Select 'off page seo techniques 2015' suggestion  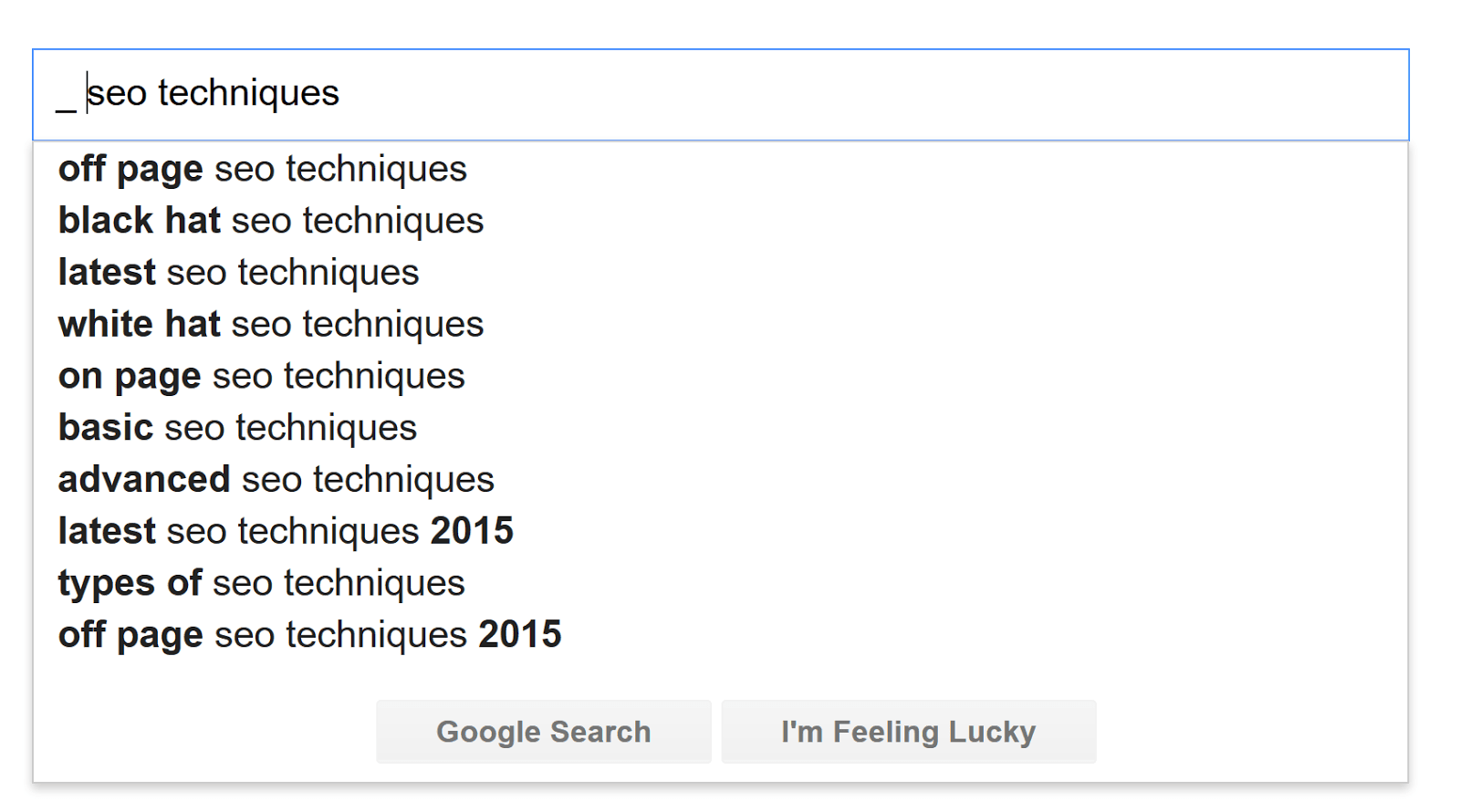coord(310,635)
